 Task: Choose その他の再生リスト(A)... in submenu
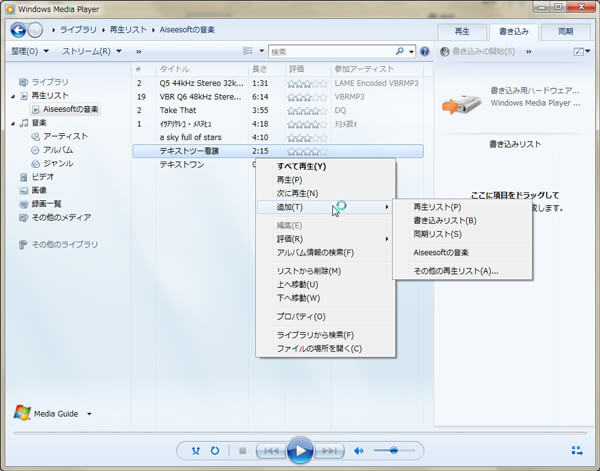coord(463,271)
